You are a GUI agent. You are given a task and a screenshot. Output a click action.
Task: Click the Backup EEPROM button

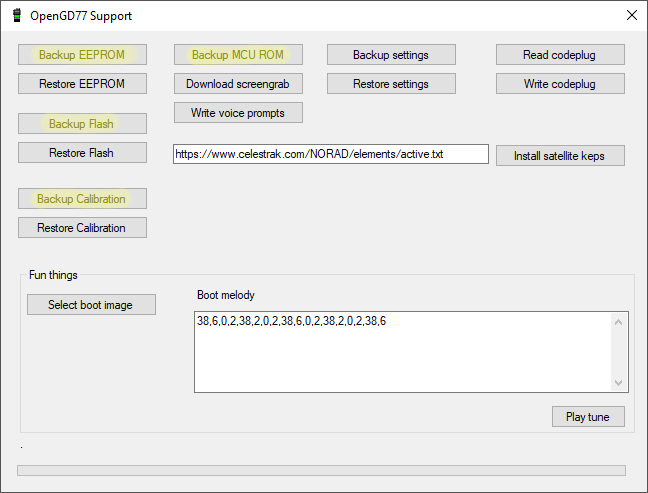(x=82, y=55)
